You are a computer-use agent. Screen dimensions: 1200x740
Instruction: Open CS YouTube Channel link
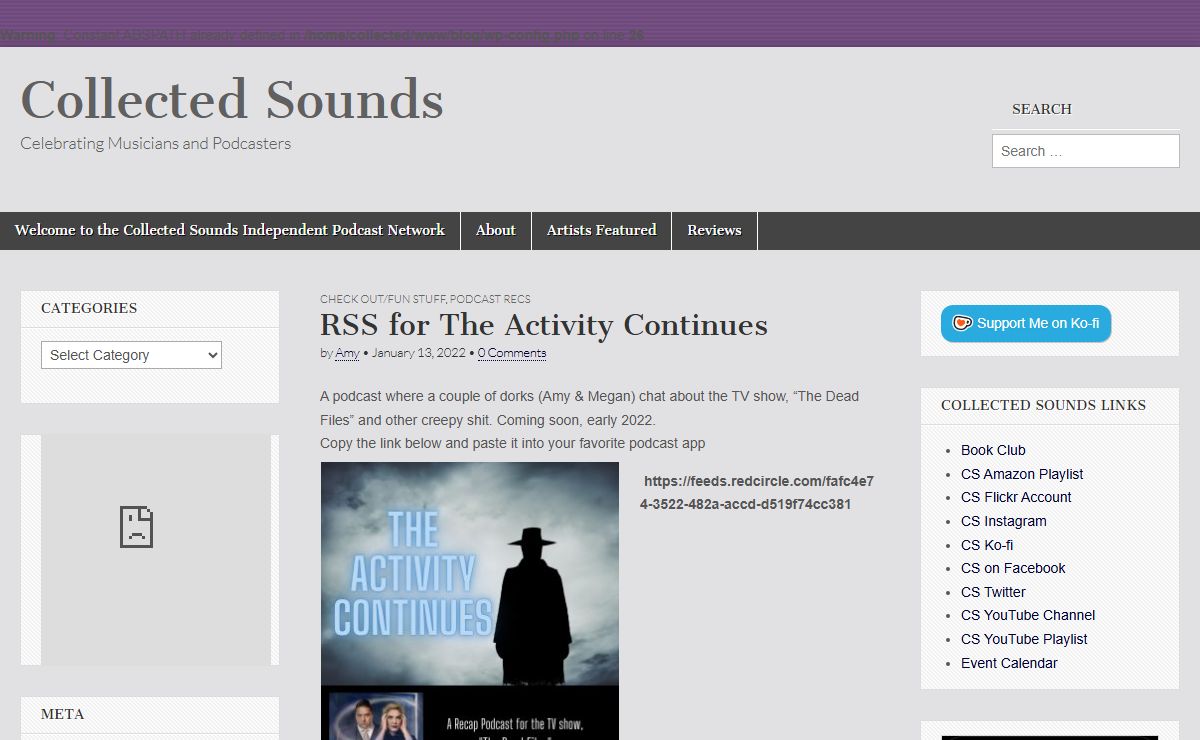tap(1028, 615)
